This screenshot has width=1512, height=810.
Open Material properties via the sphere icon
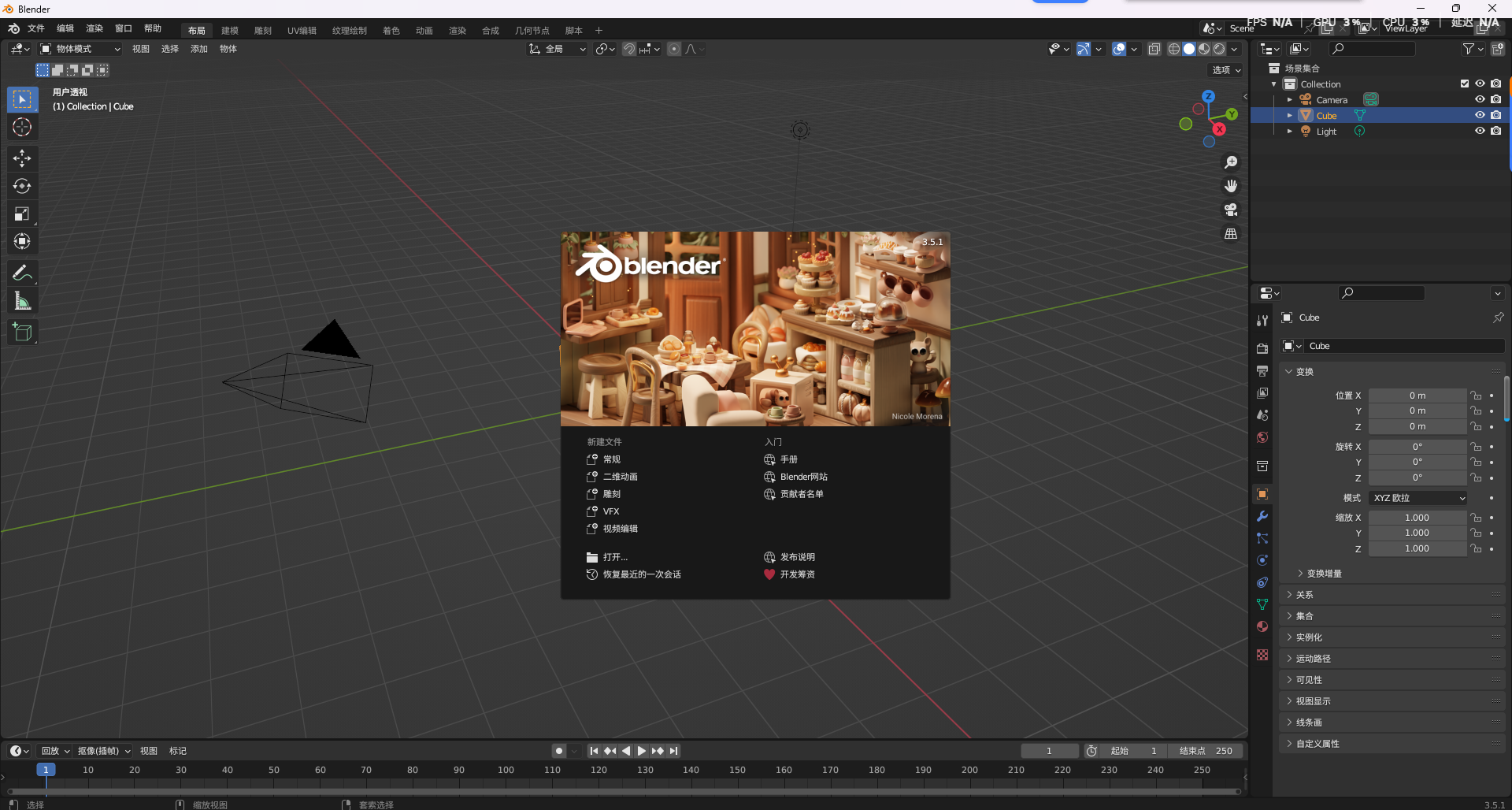pos(1262,626)
